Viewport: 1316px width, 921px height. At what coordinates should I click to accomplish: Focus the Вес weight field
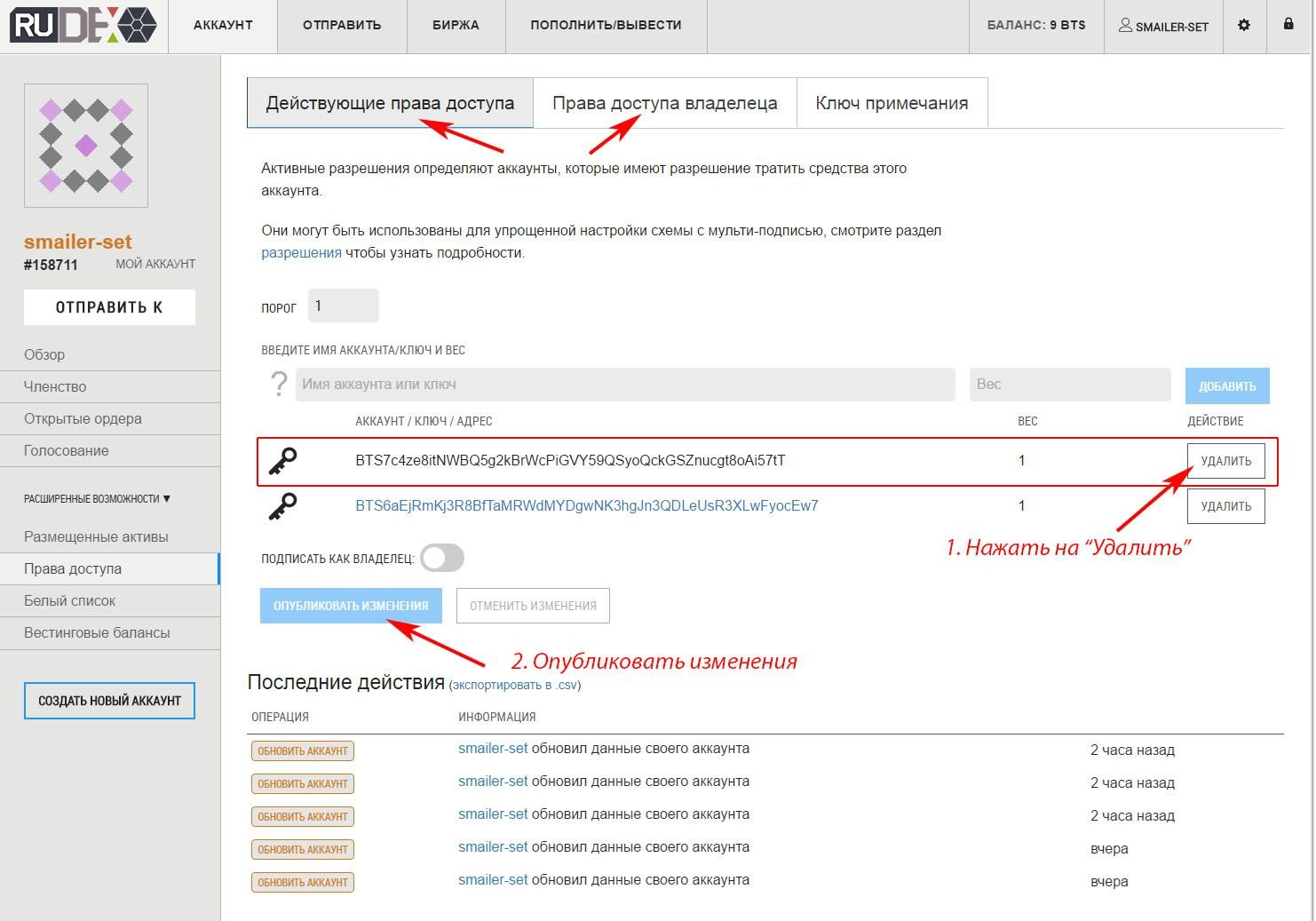tap(1070, 384)
